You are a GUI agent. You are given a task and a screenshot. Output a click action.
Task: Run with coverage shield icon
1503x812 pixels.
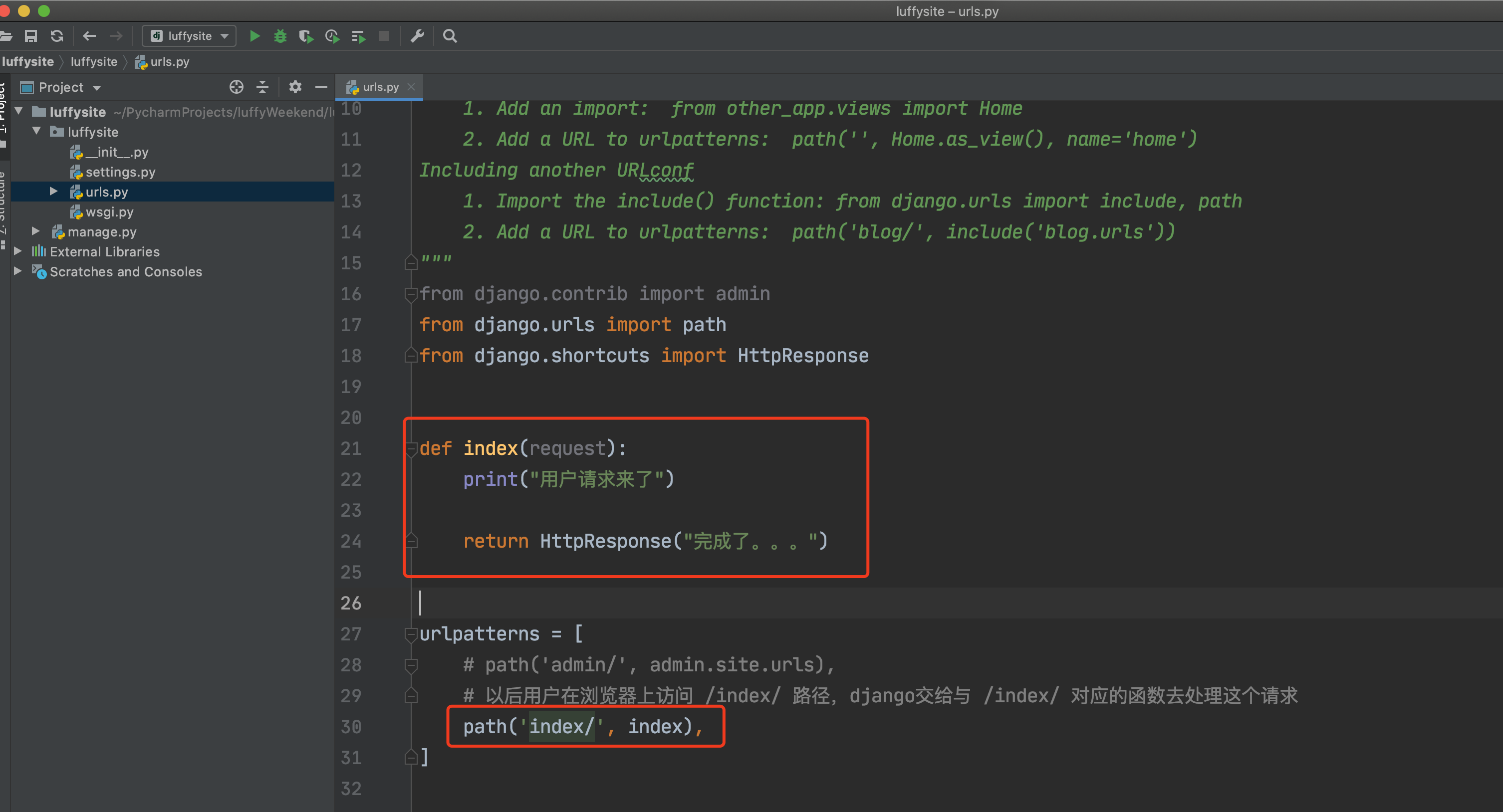[x=306, y=36]
